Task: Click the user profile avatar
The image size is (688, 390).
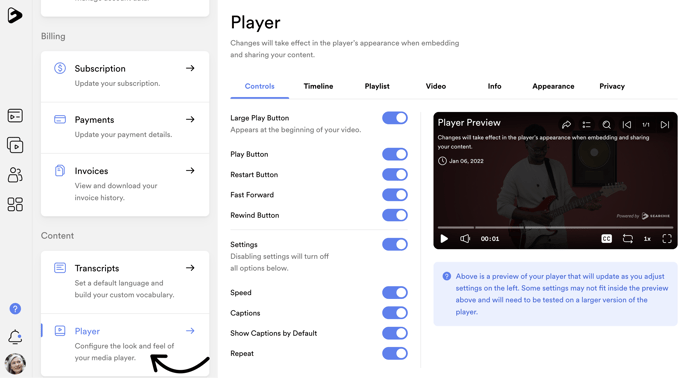Action: click(x=15, y=364)
